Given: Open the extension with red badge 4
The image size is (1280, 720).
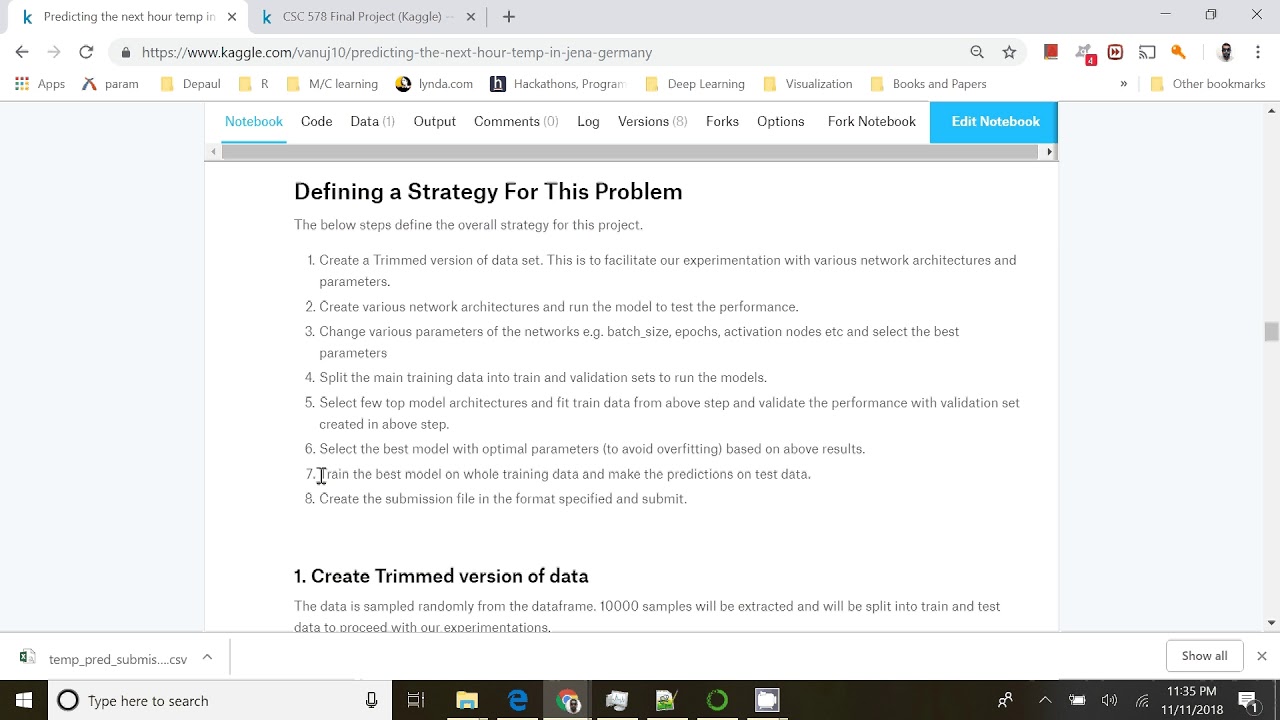Looking at the screenshot, I should (x=1084, y=53).
